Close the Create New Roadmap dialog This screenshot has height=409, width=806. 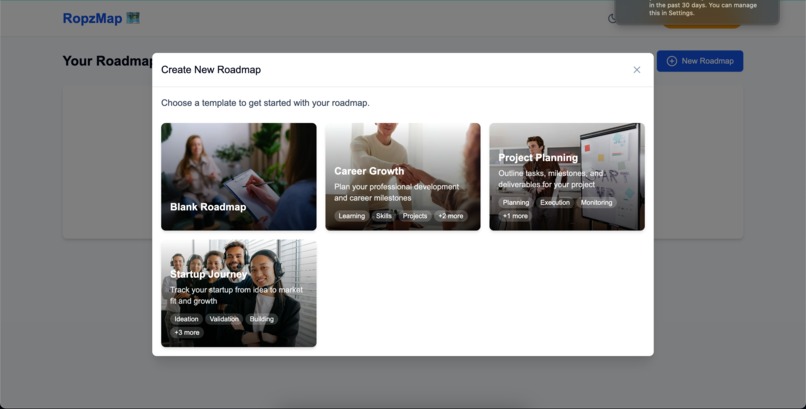[636, 70]
